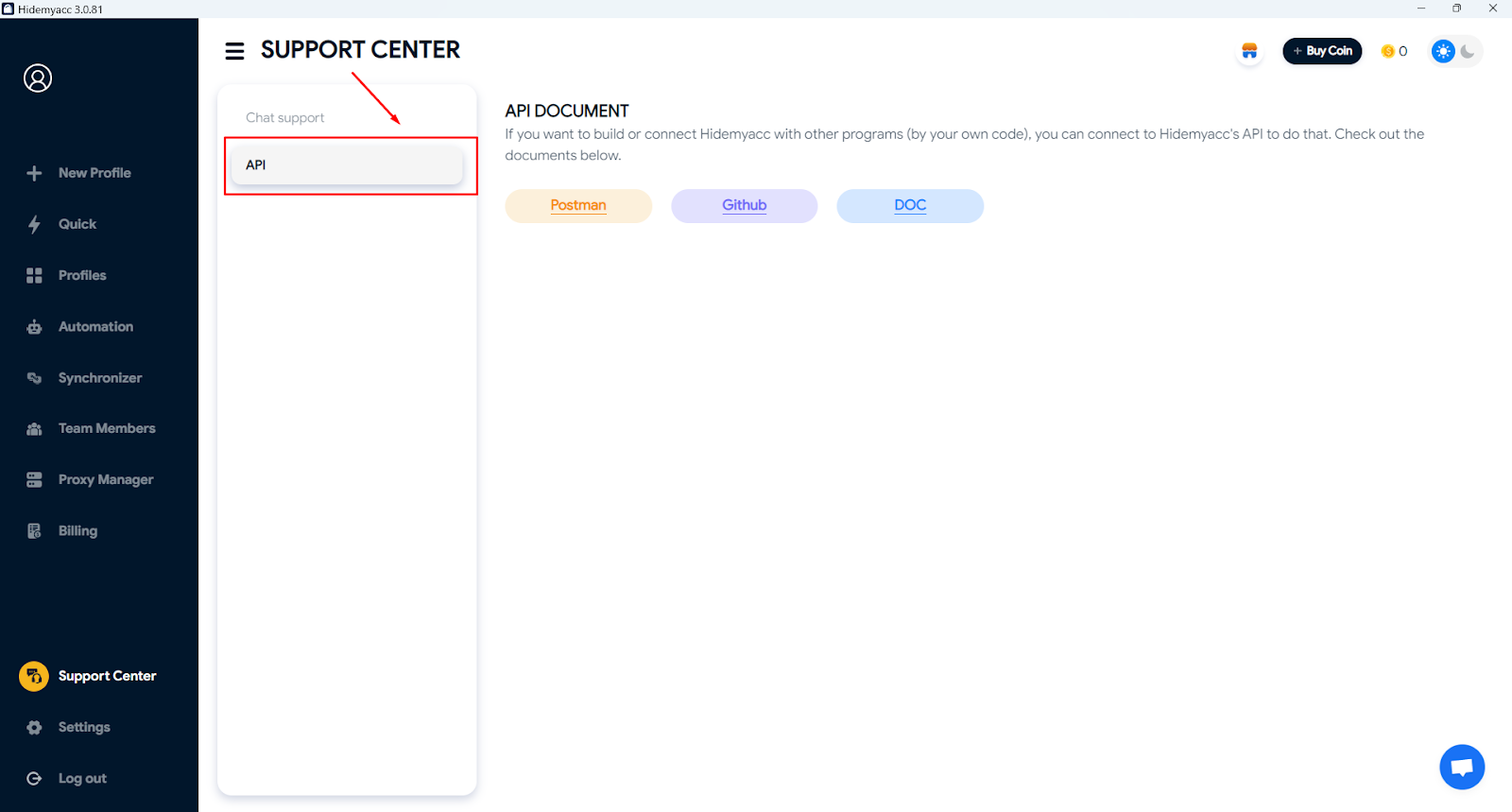The height and width of the screenshot is (812, 1512).
Task: Click the coin balance indicator
Action: [1394, 51]
